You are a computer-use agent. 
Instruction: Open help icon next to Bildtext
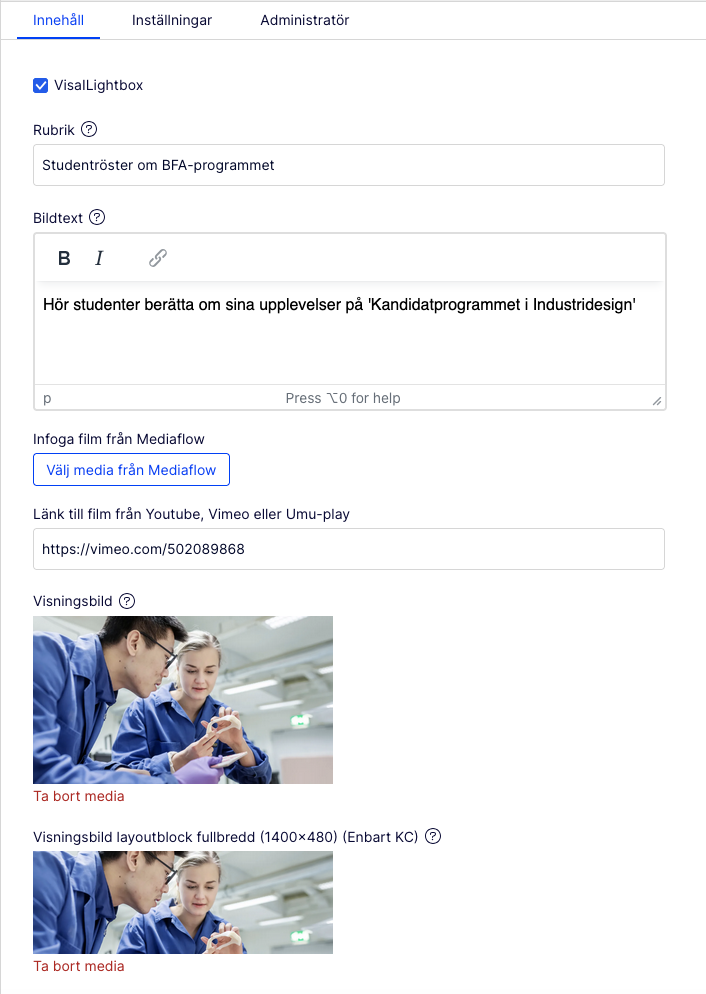click(x=97, y=217)
